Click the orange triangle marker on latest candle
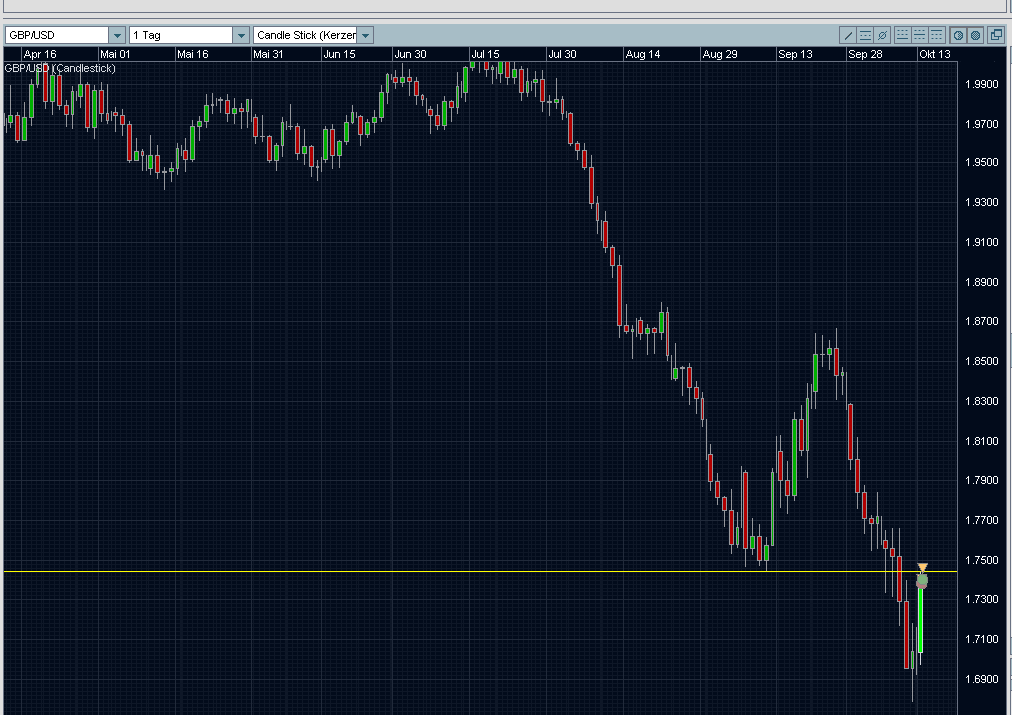 [922, 567]
